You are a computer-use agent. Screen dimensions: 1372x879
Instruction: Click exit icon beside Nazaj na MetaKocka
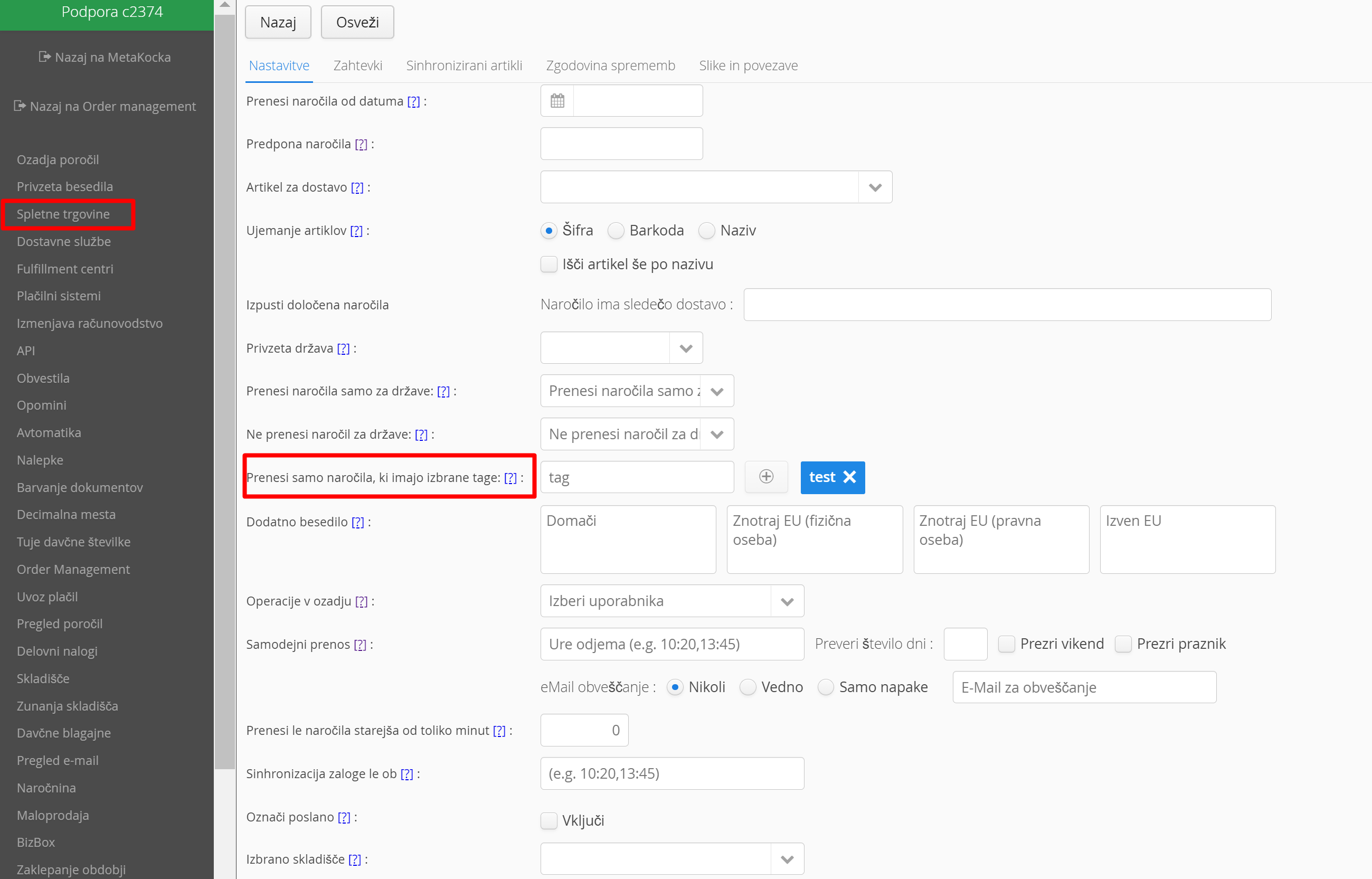[44, 56]
